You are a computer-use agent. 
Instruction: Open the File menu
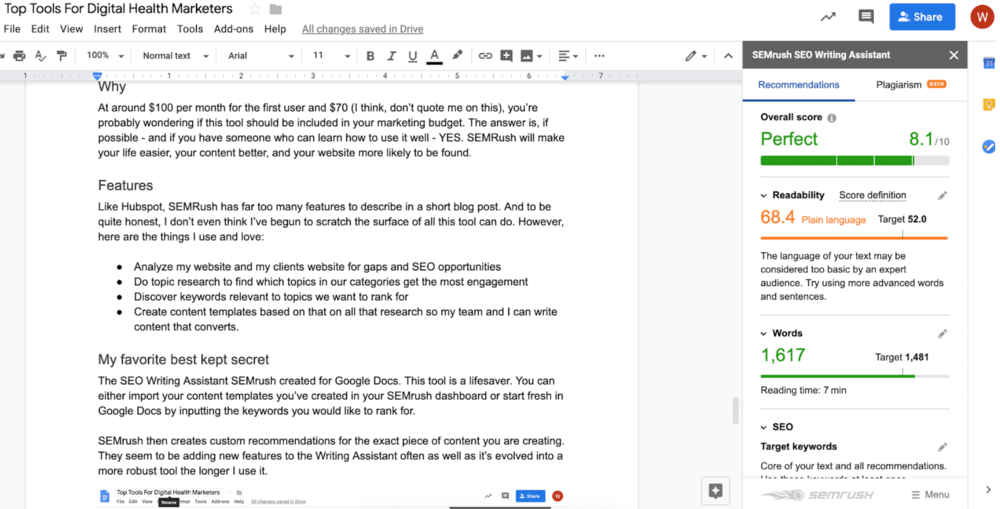point(12,29)
